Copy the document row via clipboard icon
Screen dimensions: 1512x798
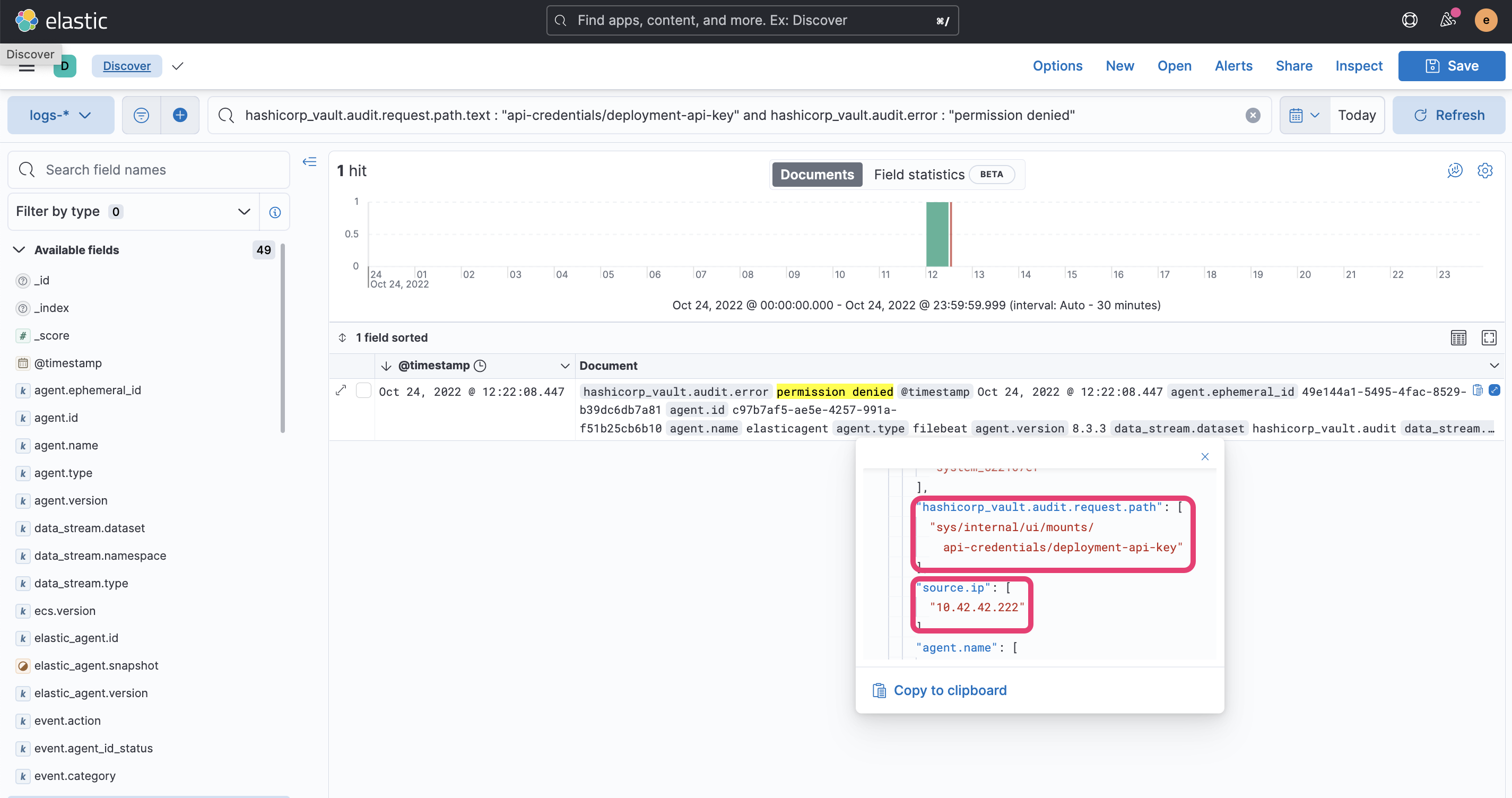coord(1478,389)
